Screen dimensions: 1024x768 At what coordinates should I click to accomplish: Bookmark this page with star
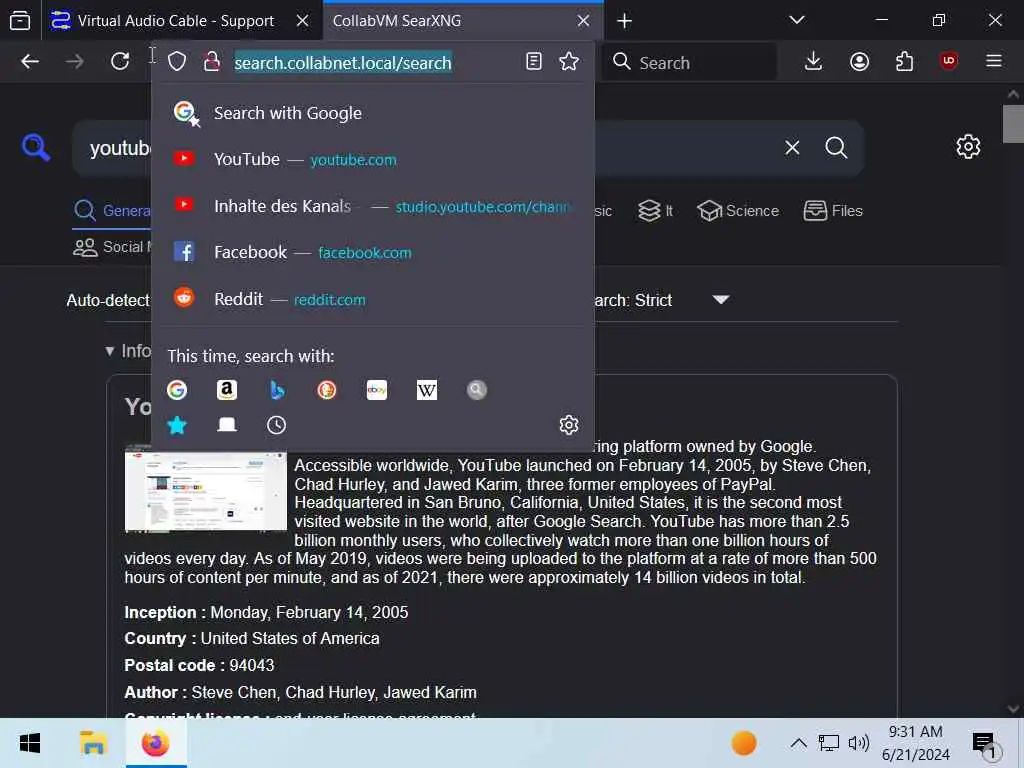569,62
